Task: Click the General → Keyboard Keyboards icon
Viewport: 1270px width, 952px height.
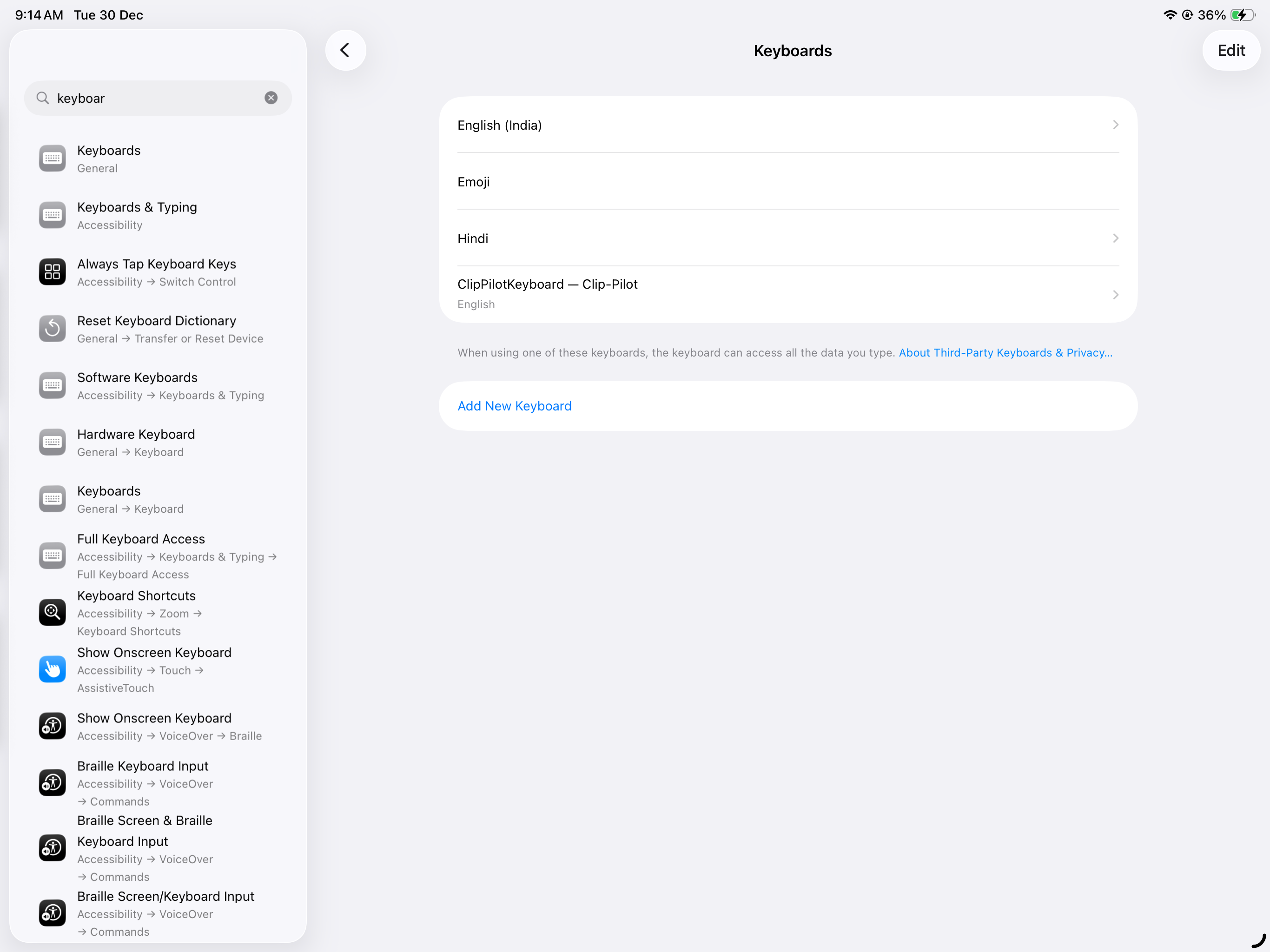Action: (52, 500)
